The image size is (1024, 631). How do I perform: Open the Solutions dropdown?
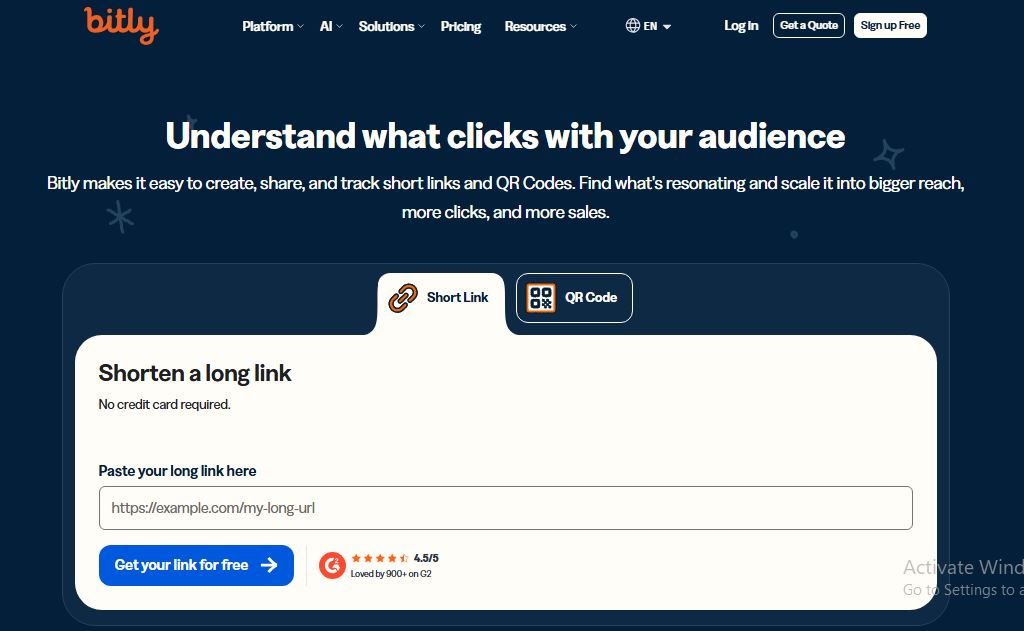click(x=391, y=26)
